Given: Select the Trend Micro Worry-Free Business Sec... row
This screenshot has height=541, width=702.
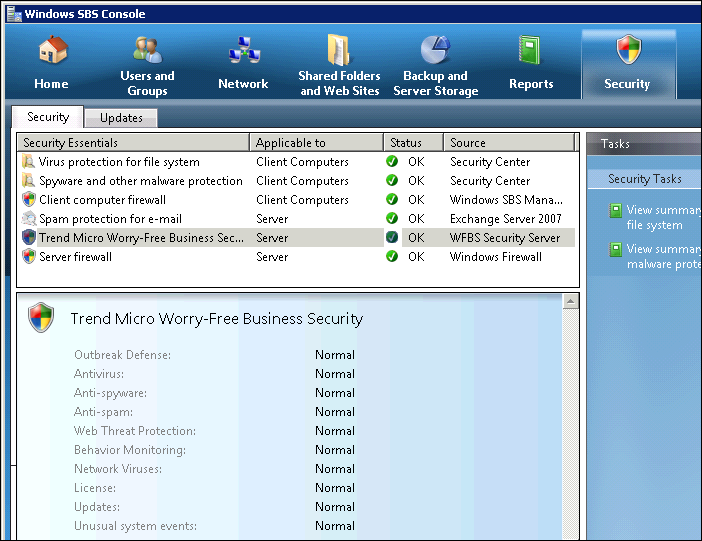Looking at the screenshot, I should pyautogui.click(x=298, y=237).
